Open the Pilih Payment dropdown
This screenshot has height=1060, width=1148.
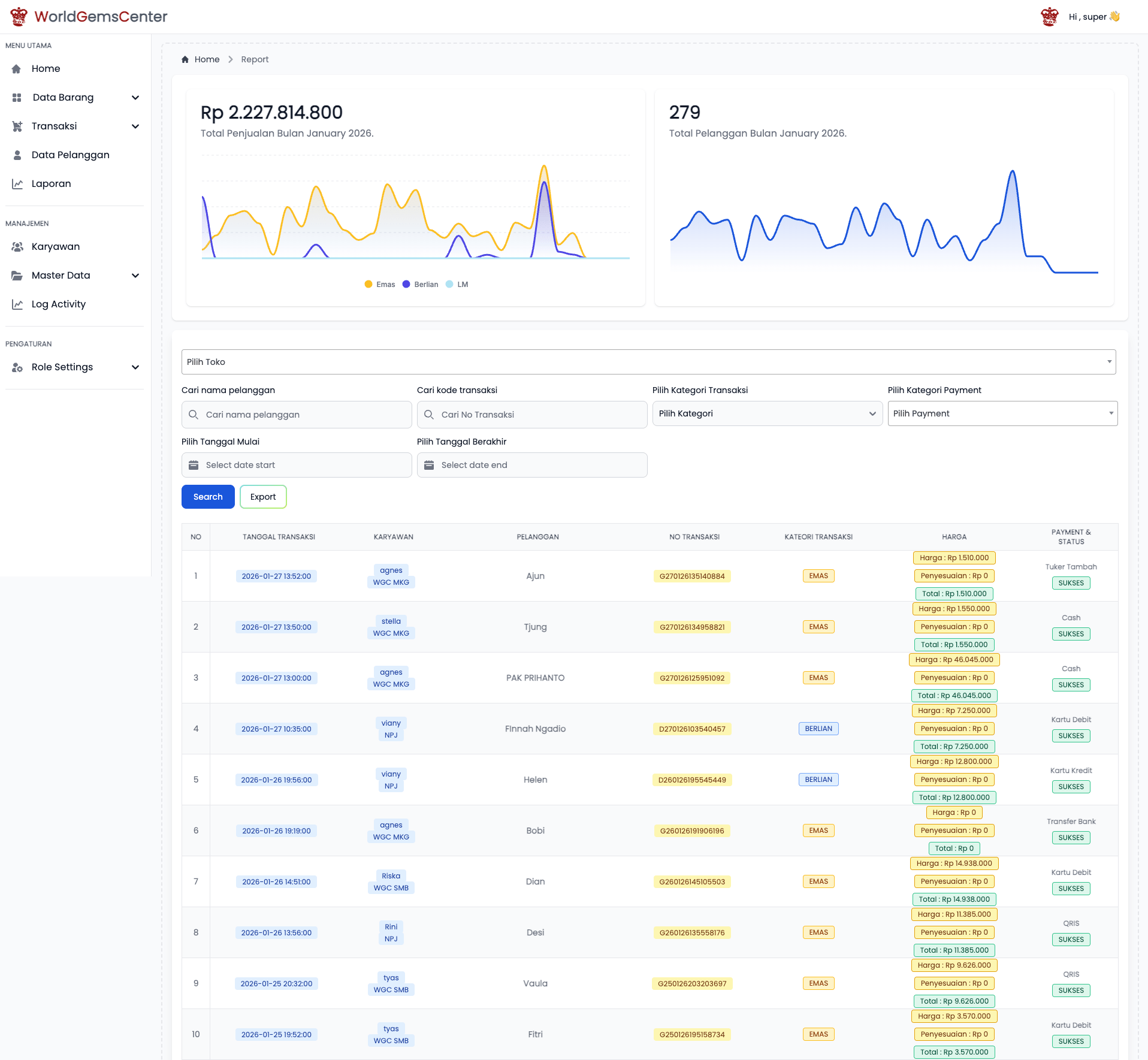click(1002, 413)
